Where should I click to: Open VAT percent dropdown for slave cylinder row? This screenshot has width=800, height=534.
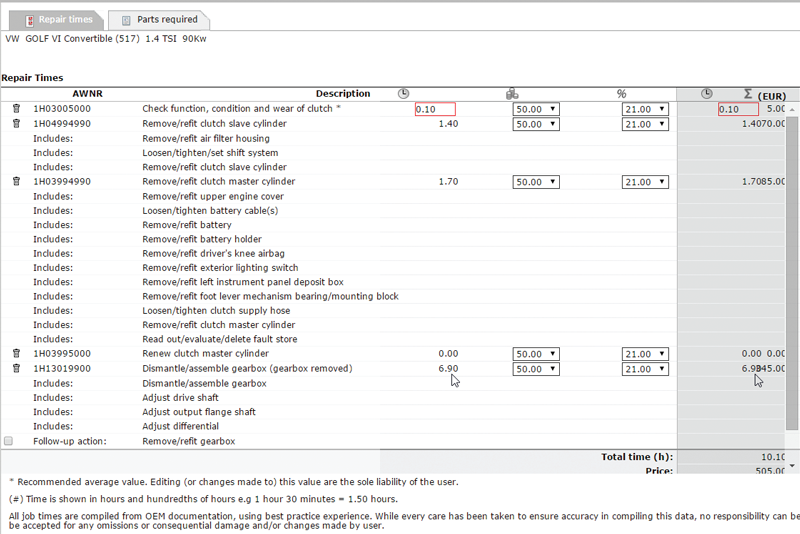pos(645,124)
